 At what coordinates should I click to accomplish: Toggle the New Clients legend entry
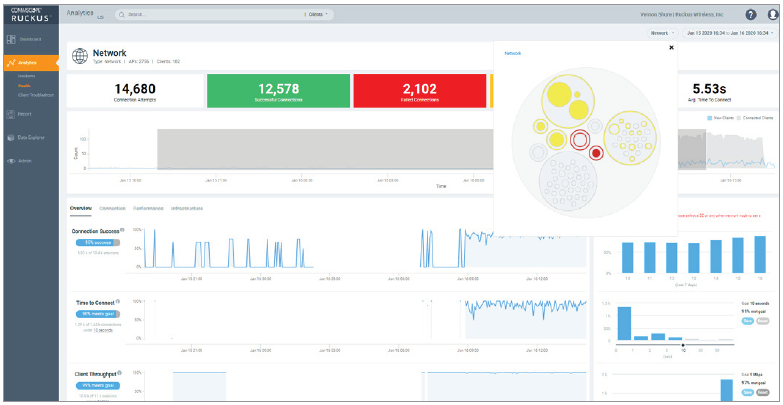click(720, 118)
